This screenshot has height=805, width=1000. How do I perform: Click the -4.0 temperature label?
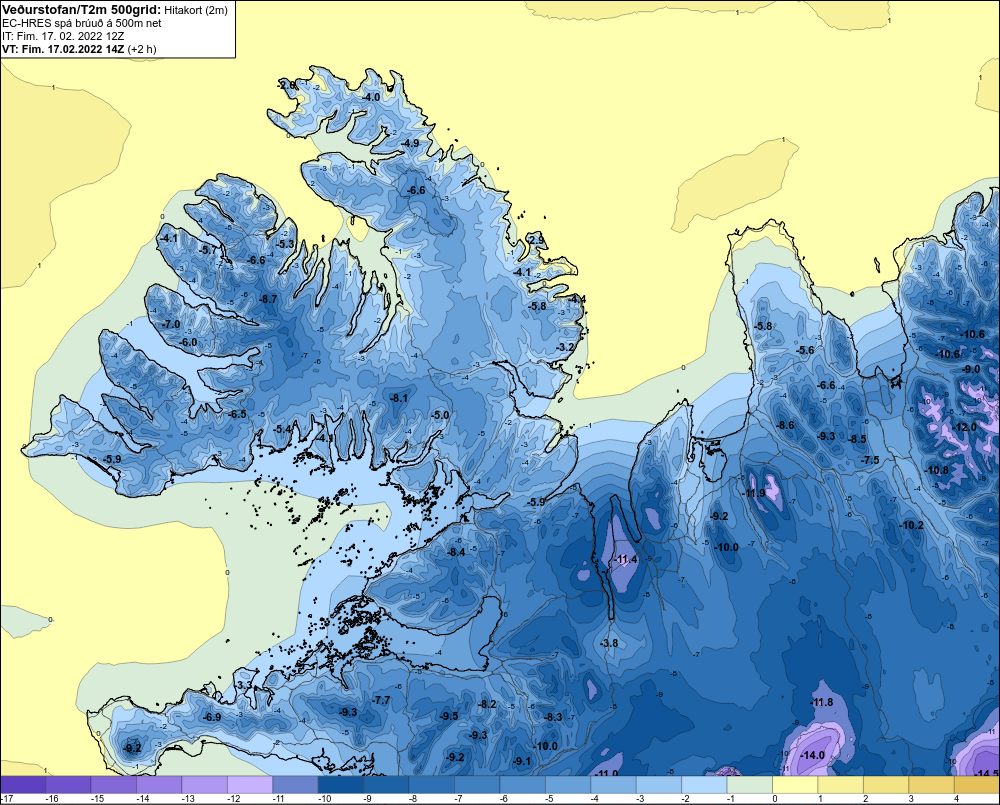(x=371, y=97)
